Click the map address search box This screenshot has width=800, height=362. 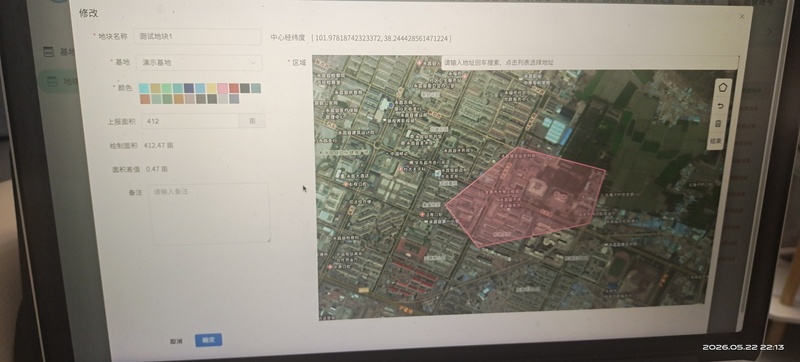pyautogui.click(x=589, y=62)
